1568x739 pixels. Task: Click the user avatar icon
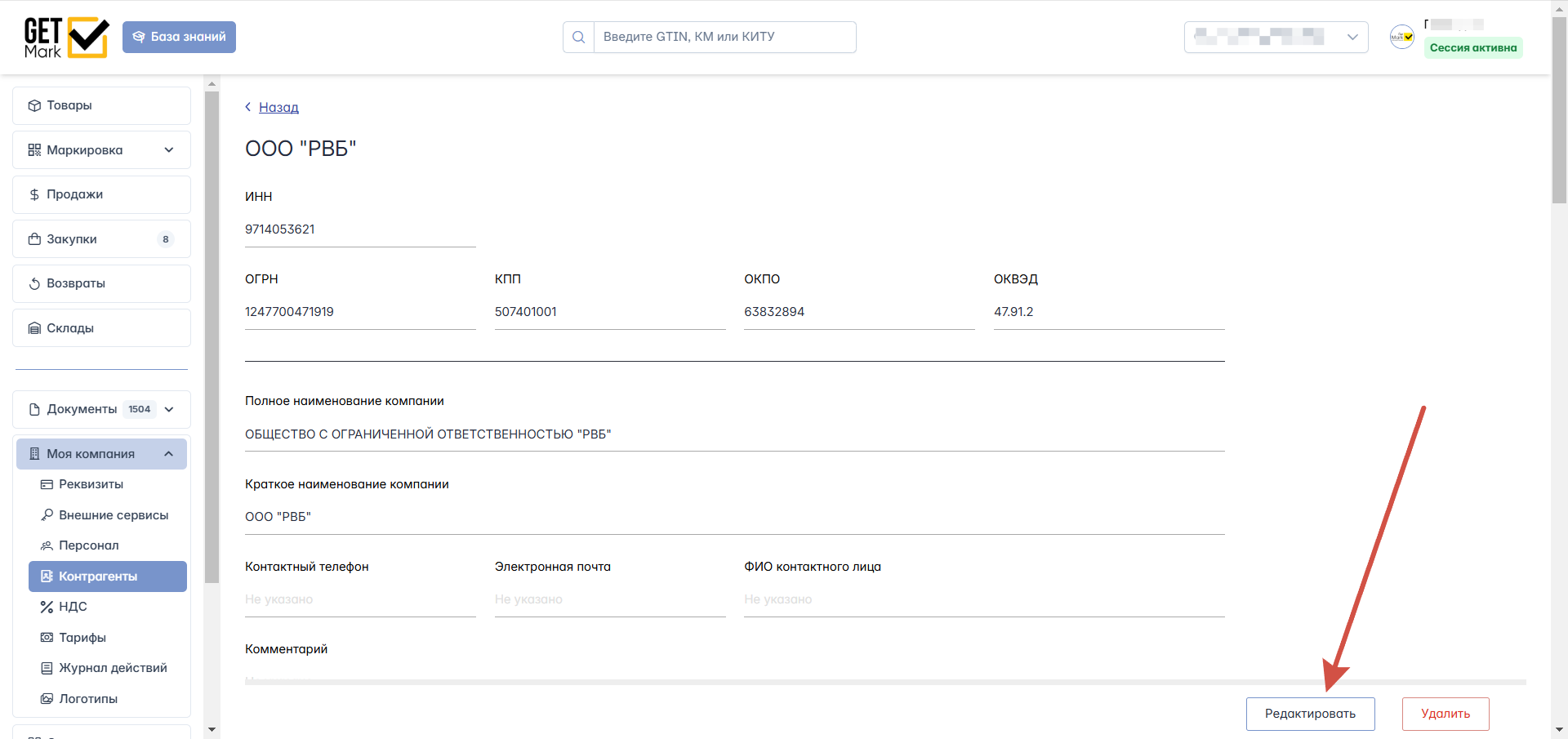click(x=1402, y=37)
